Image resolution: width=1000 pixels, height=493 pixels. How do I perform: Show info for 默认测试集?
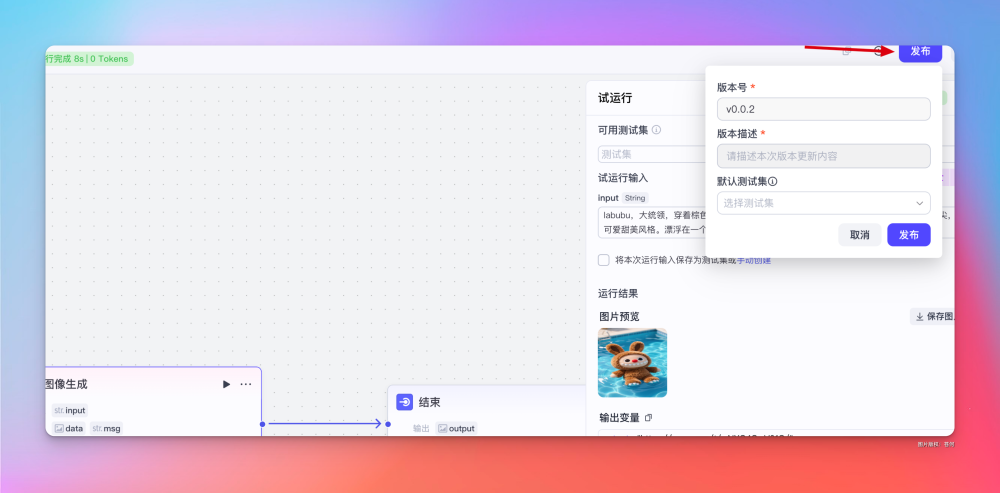[x=772, y=181]
